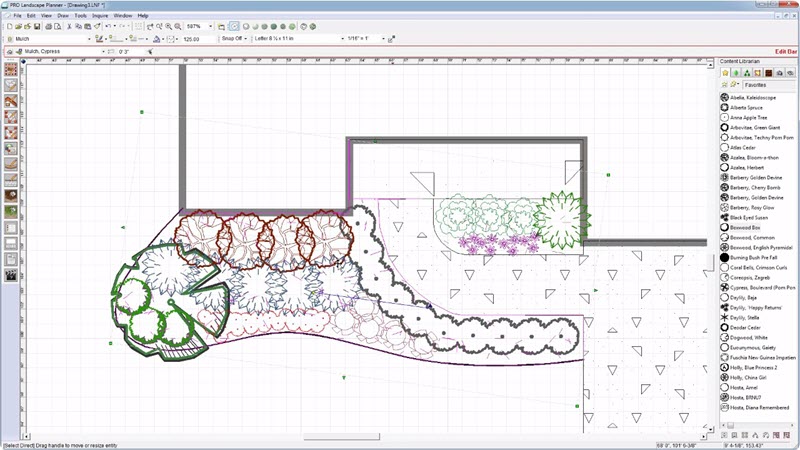Screen dimensions: 800x450
Task: Select the top tool in the left sidebar
Action: pos(11,69)
